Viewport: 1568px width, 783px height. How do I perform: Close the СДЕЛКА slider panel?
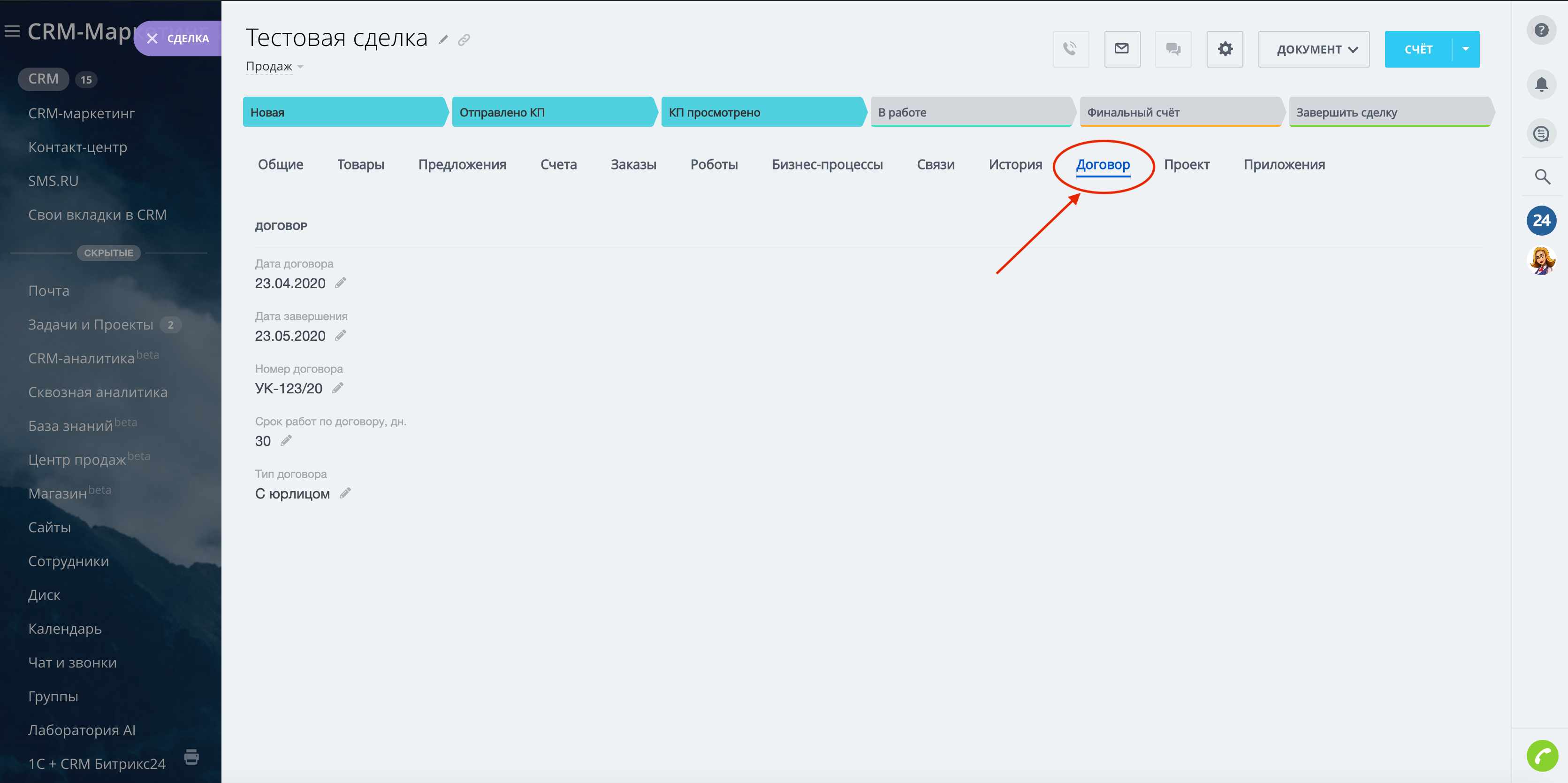[x=152, y=39]
